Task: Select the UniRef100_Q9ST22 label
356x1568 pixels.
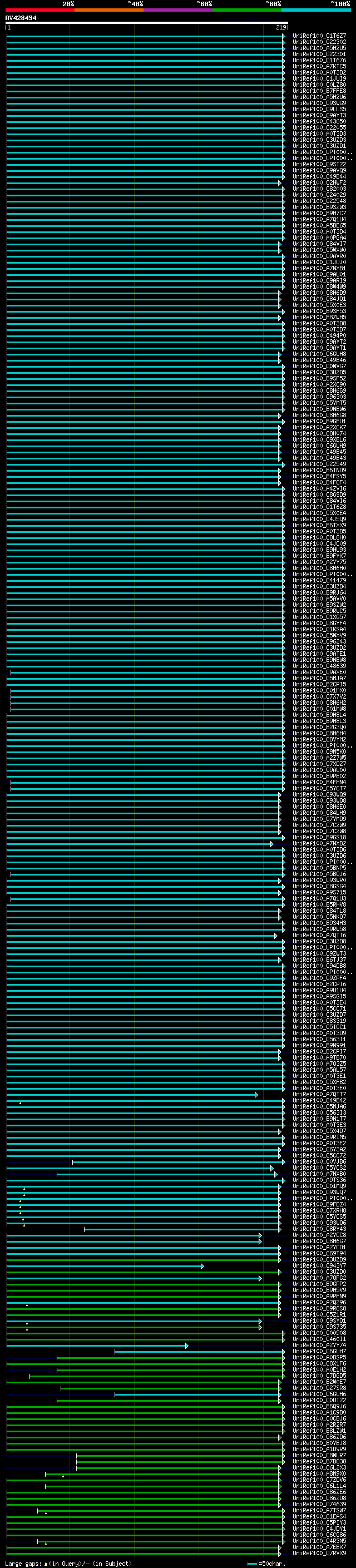Action: click(319, 164)
